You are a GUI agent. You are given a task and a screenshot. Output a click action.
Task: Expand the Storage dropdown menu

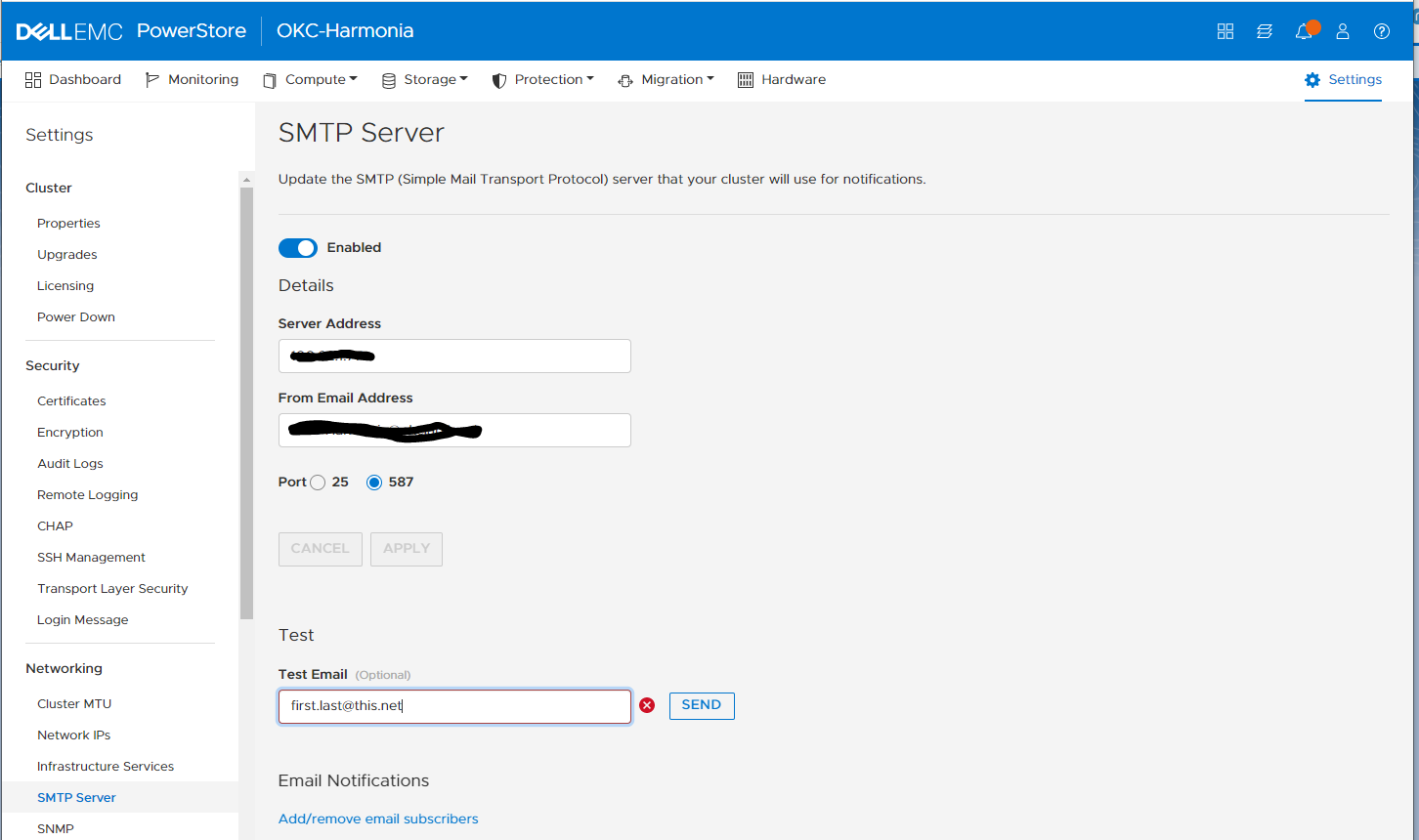click(x=425, y=80)
